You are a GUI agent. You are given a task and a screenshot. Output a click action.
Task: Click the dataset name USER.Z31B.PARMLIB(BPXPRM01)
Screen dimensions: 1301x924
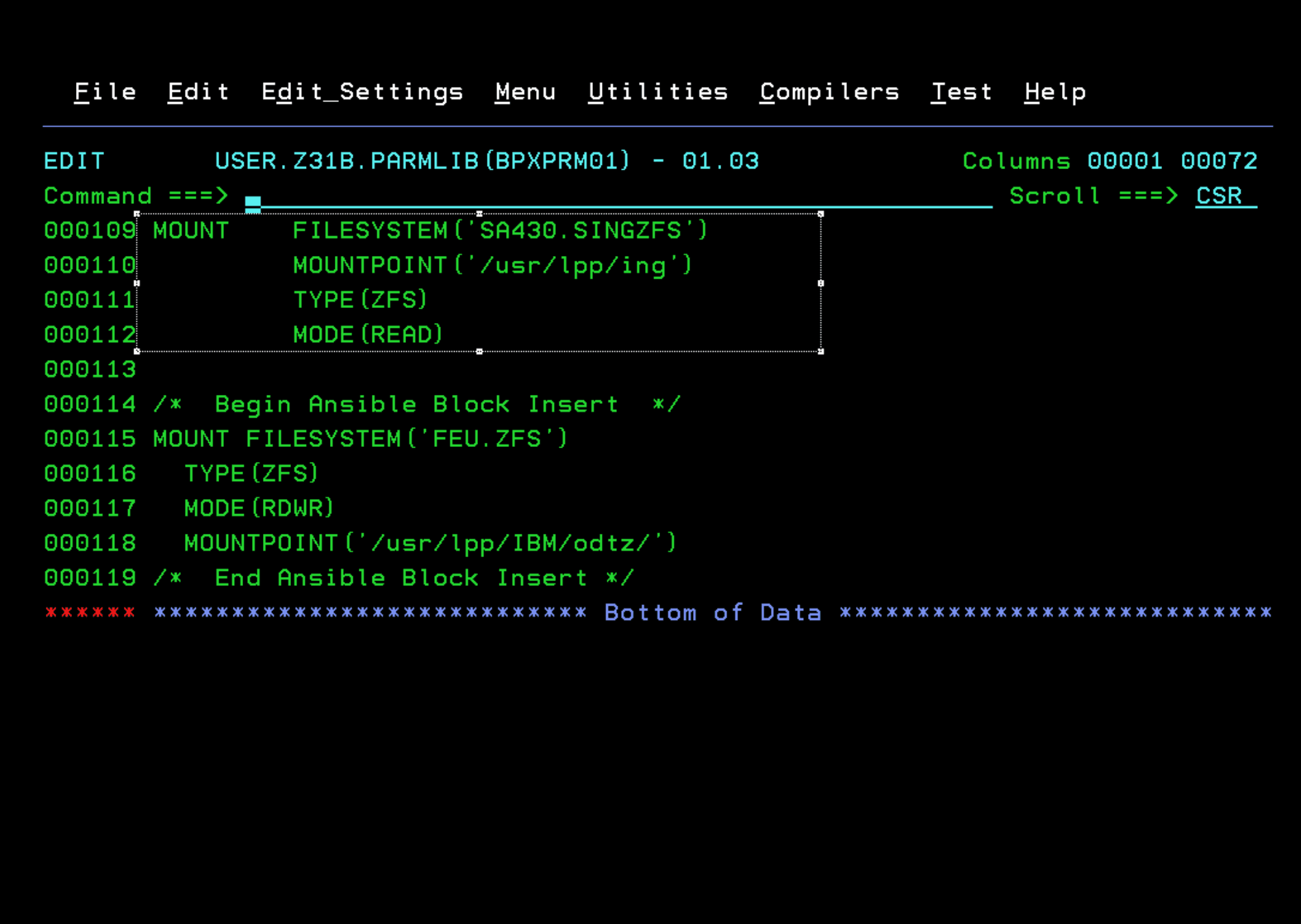[x=422, y=160]
